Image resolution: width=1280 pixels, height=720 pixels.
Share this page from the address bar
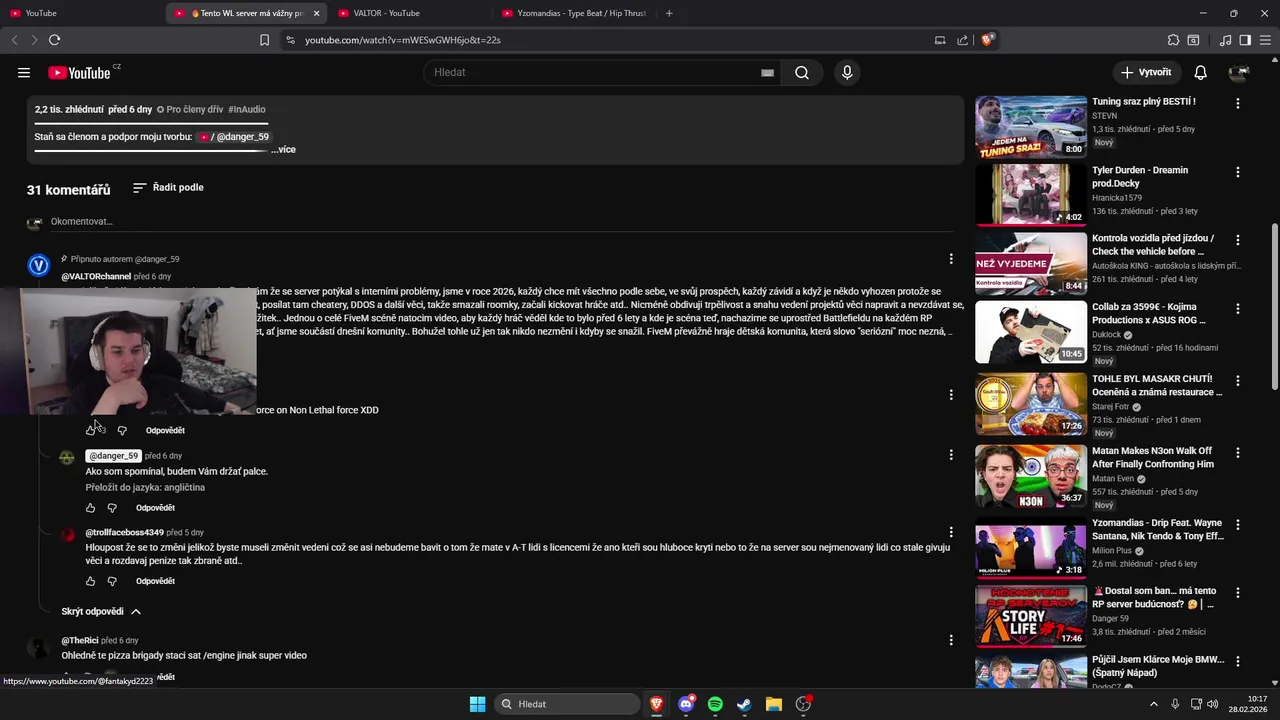962,40
